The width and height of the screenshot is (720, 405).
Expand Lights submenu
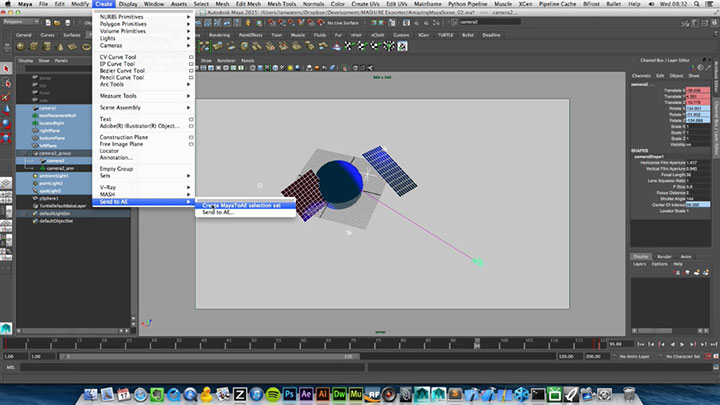(143, 38)
